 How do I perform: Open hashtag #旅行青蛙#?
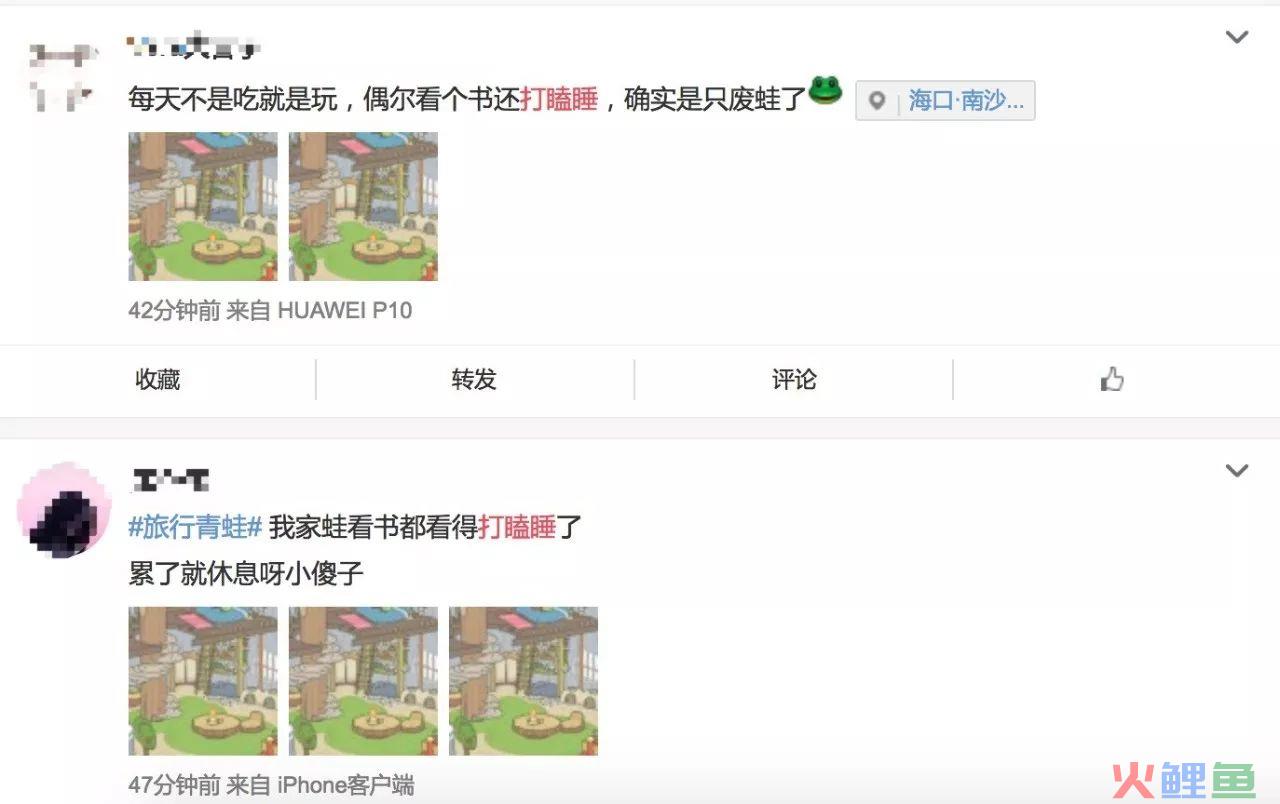195,527
